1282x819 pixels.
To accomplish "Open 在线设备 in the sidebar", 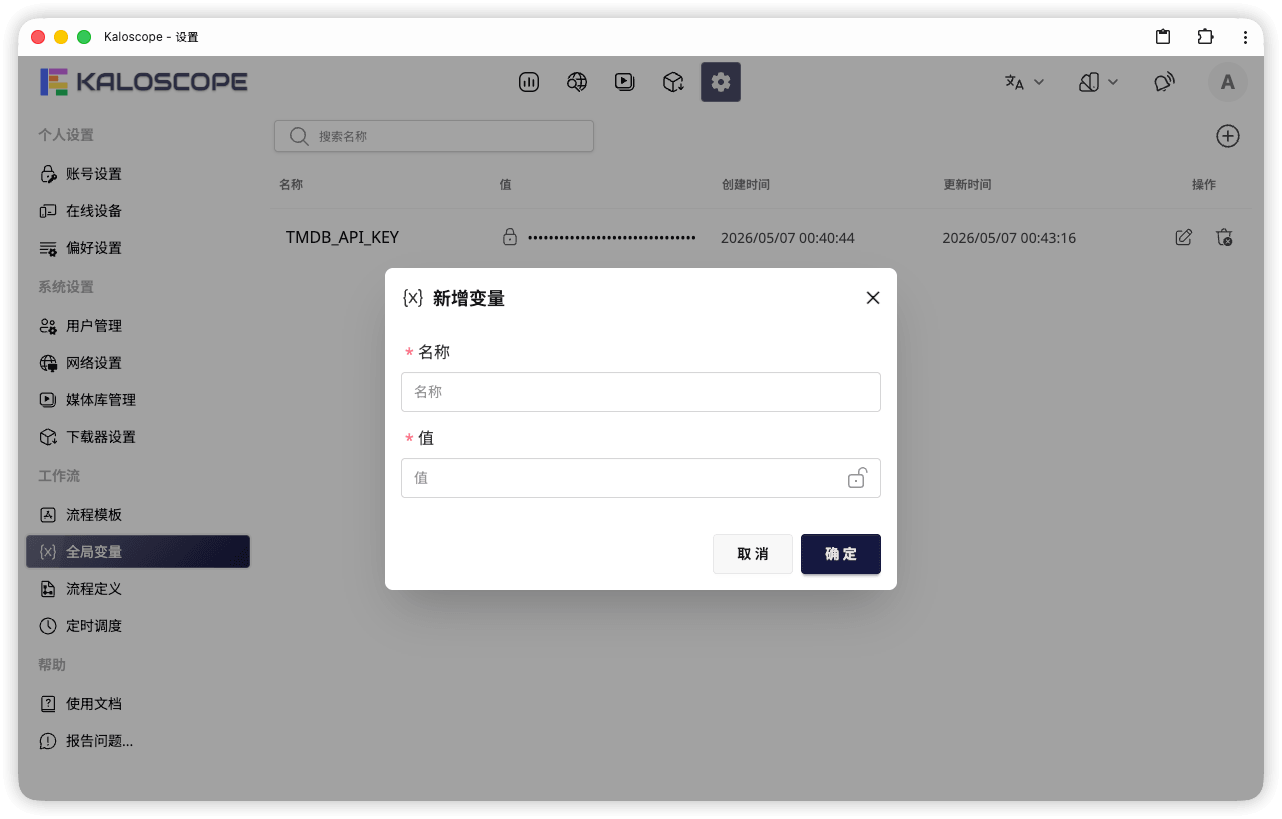I will tap(138, 211).
